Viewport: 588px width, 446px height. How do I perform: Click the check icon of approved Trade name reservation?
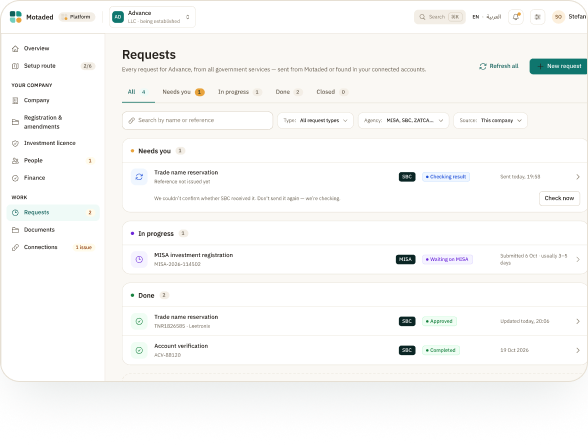tap(139, 321)
